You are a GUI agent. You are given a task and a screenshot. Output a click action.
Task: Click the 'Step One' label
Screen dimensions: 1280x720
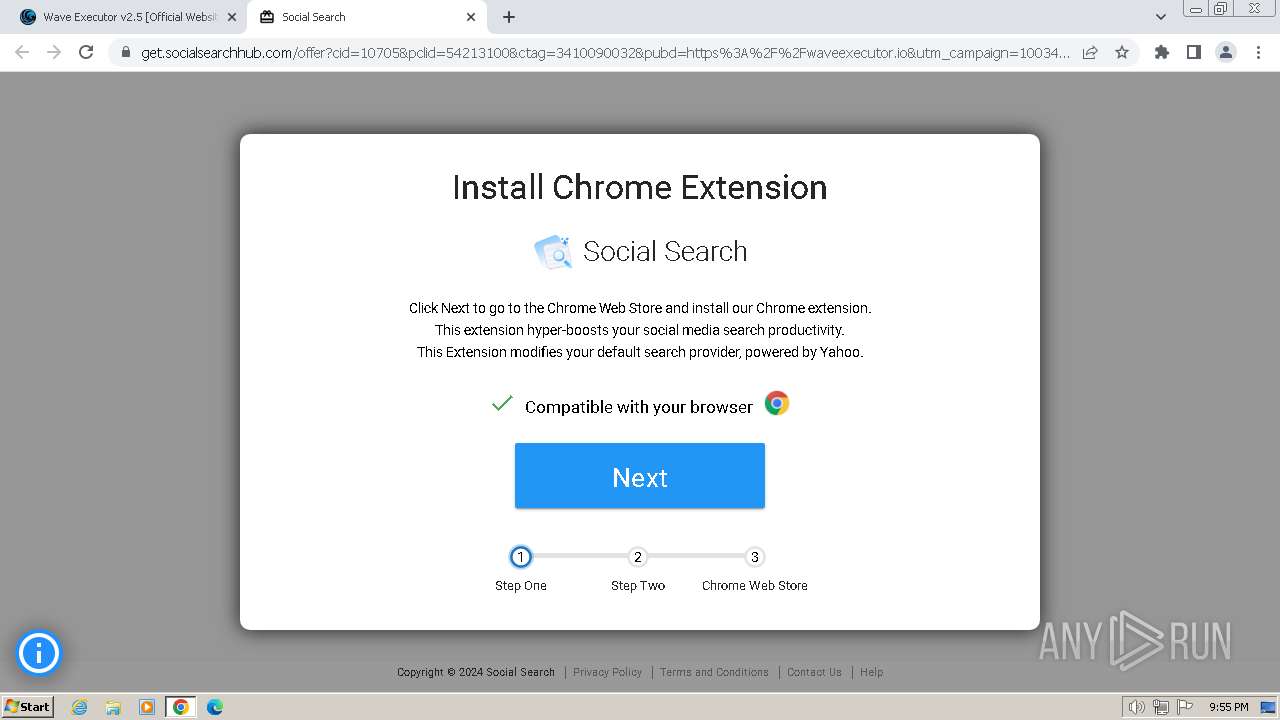tap(521, 585)
